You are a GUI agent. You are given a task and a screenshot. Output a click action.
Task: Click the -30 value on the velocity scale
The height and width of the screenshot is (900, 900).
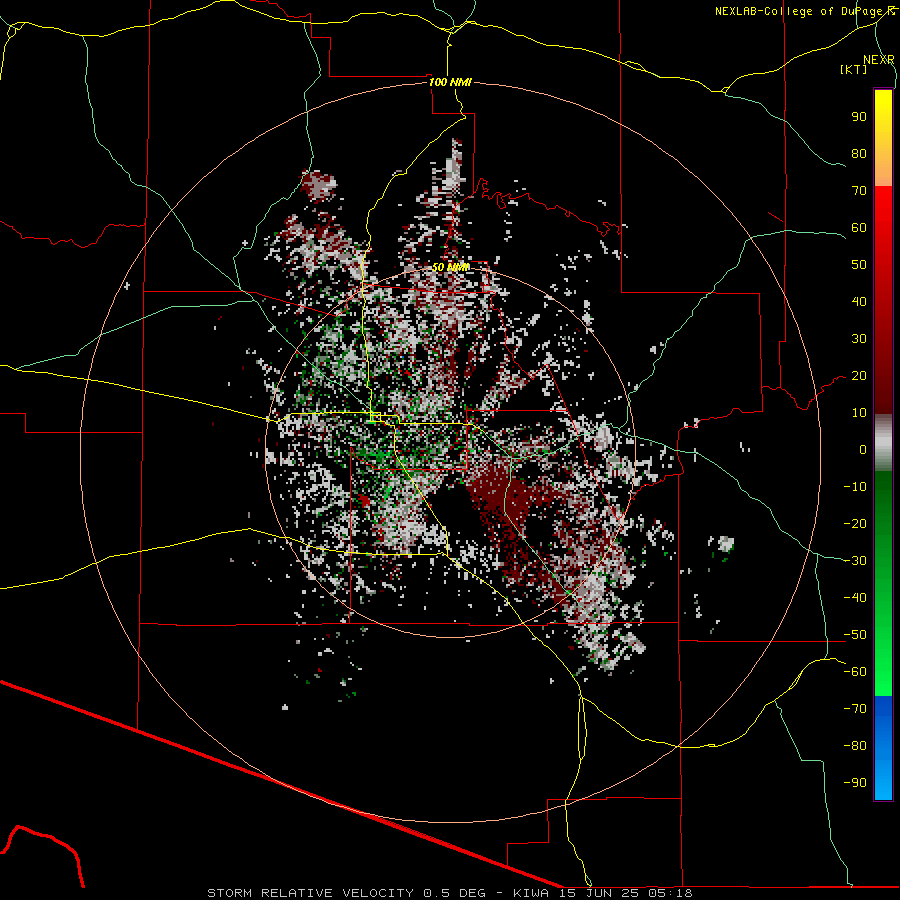click(x=855, y=561)
